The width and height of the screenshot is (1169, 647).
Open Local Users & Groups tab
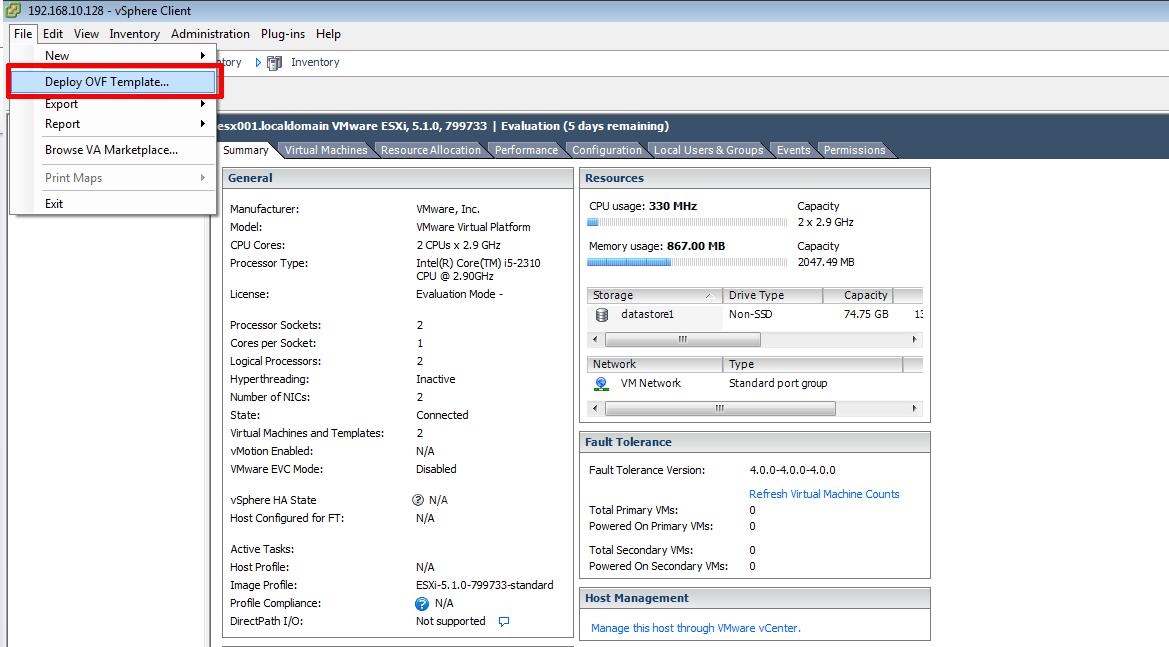(x=708, y=151)
